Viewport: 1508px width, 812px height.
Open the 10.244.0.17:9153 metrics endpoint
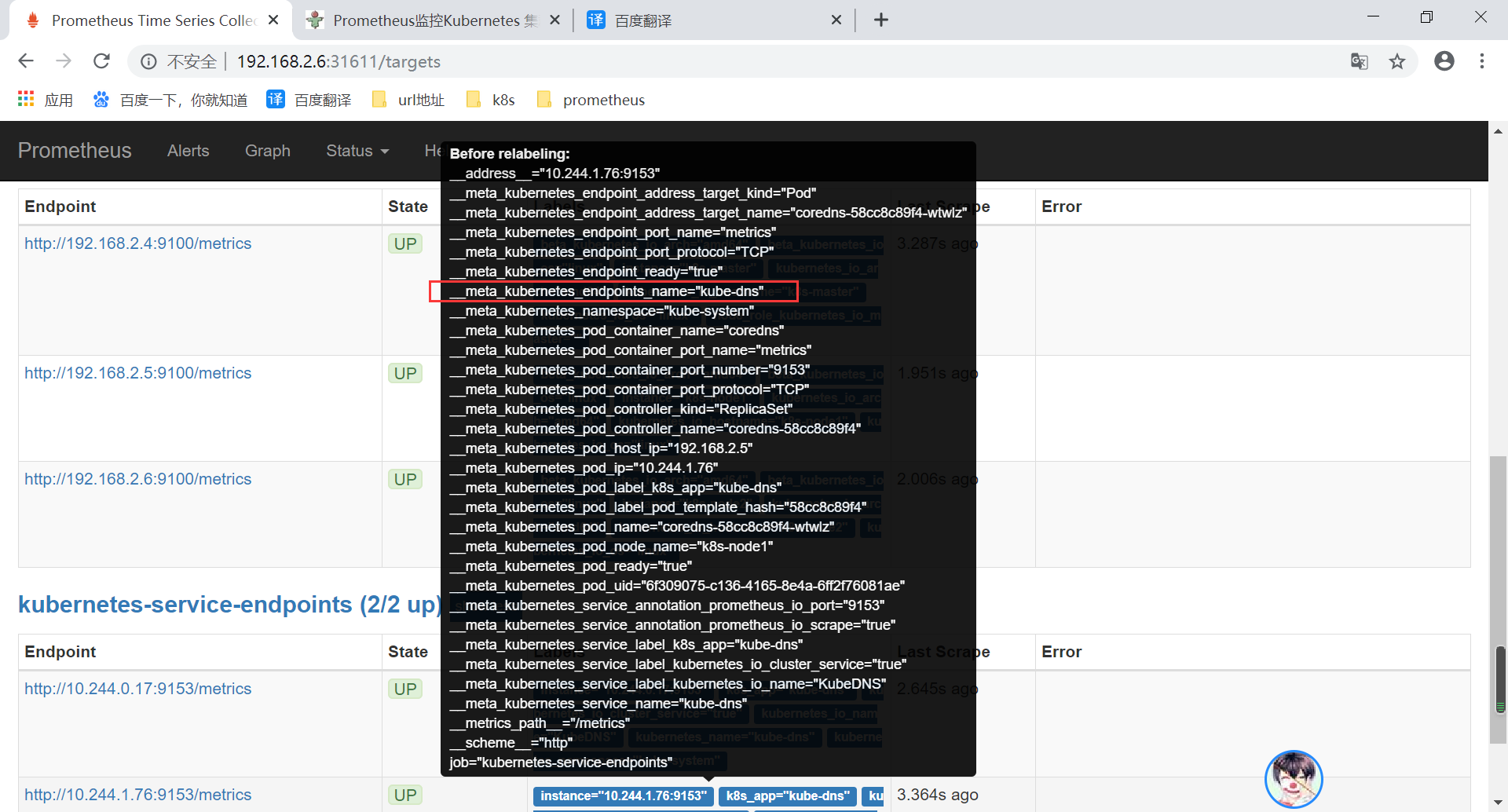(138, 689)
